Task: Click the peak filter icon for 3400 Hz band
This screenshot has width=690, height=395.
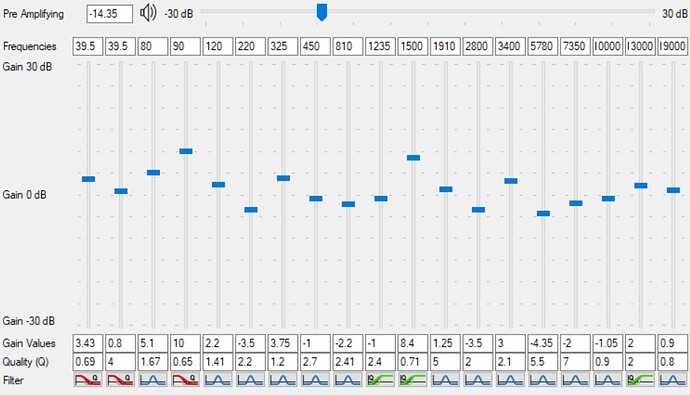Action: coord(510,380)
